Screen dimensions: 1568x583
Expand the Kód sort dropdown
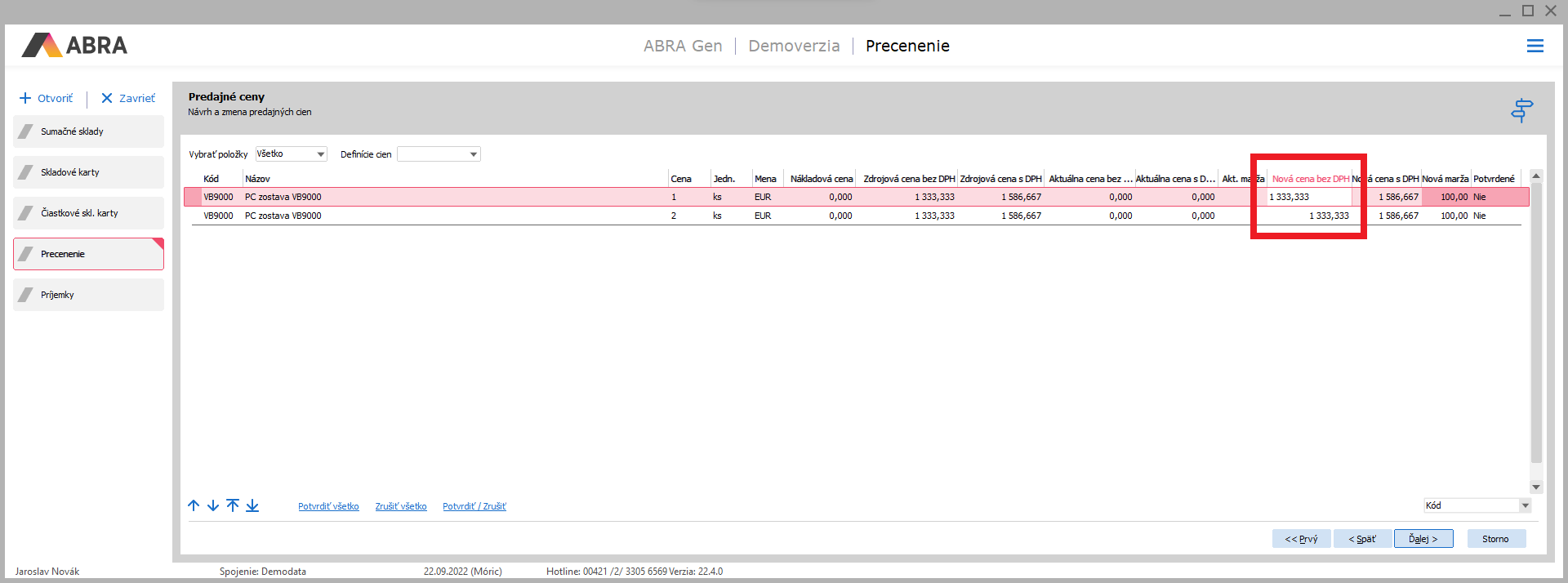(x=1524, y=505)
